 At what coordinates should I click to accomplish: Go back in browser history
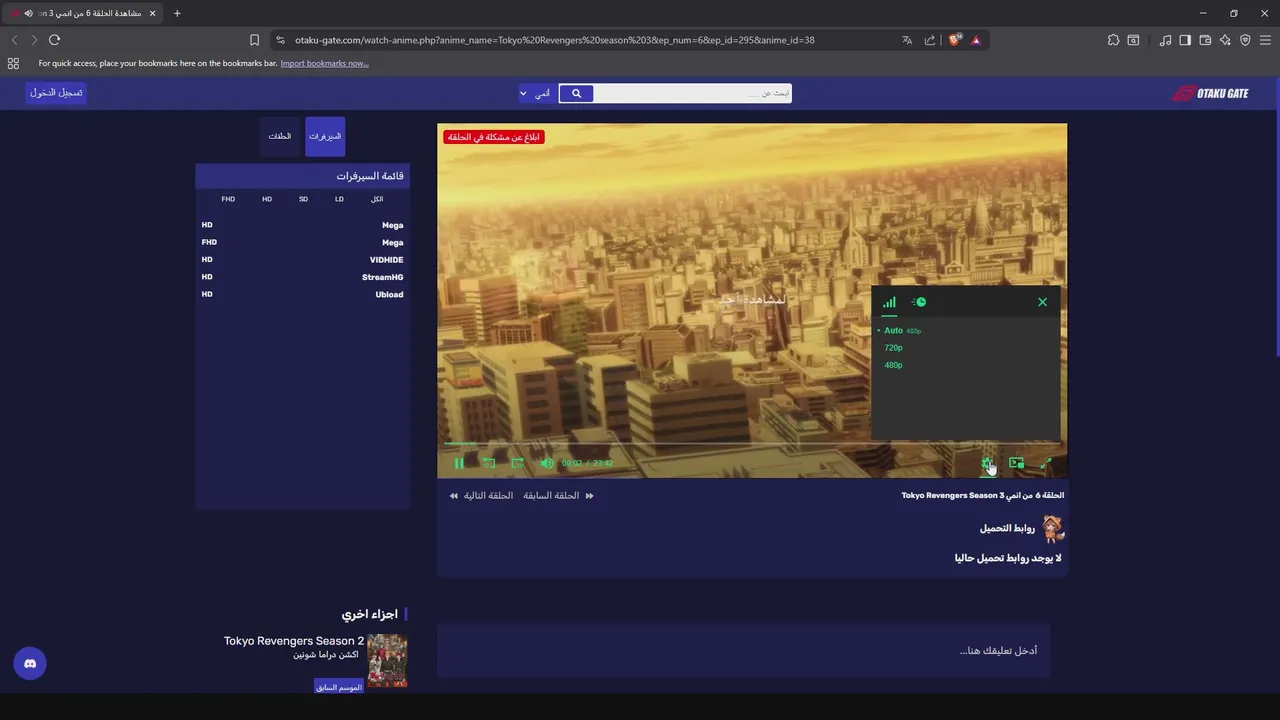[x=14, y=40]
